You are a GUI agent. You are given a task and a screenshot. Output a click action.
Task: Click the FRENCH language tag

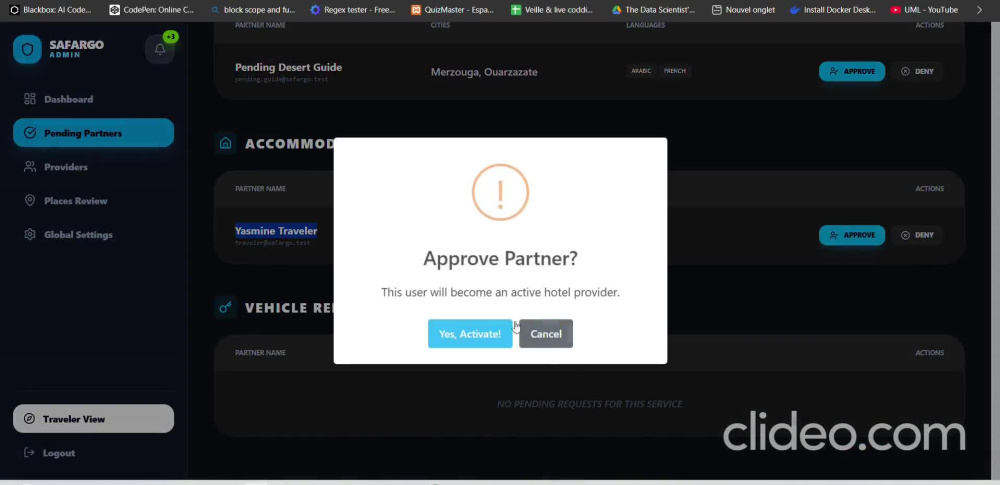[x=675, y=71]
